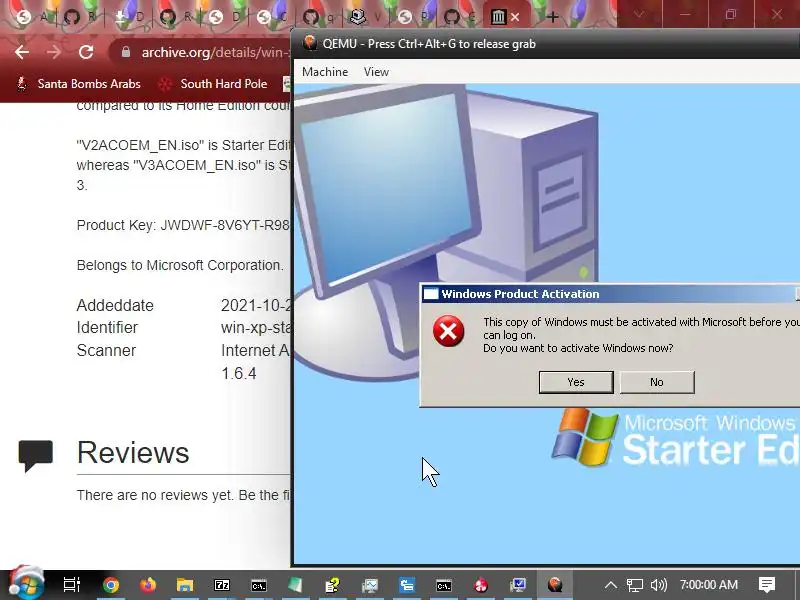This screenshot has height=600, width=800.
Task: Click the padlock site info icon
Action: click(x=126, y=52)
